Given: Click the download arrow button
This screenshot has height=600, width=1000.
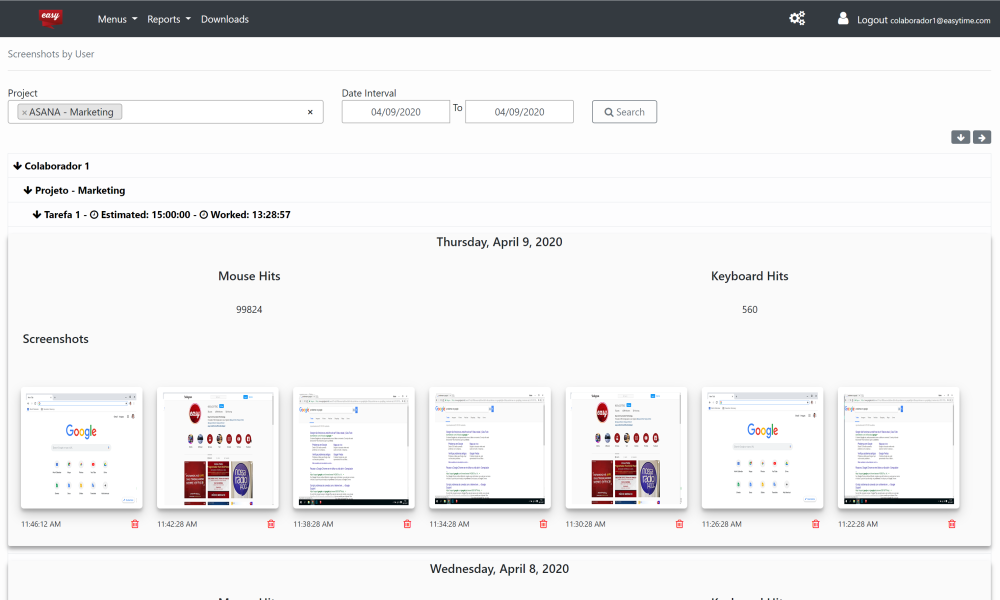Looking at the screenshot, I should (961, 136).
